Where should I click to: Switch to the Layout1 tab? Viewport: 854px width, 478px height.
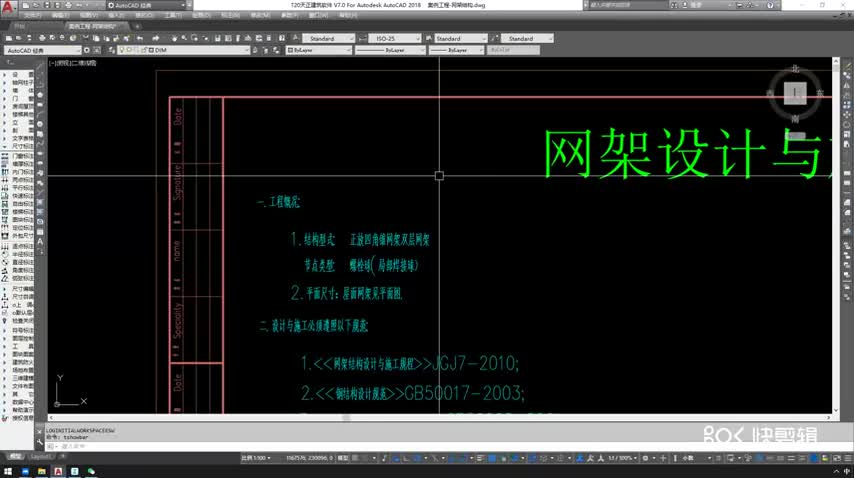(40, 457)
